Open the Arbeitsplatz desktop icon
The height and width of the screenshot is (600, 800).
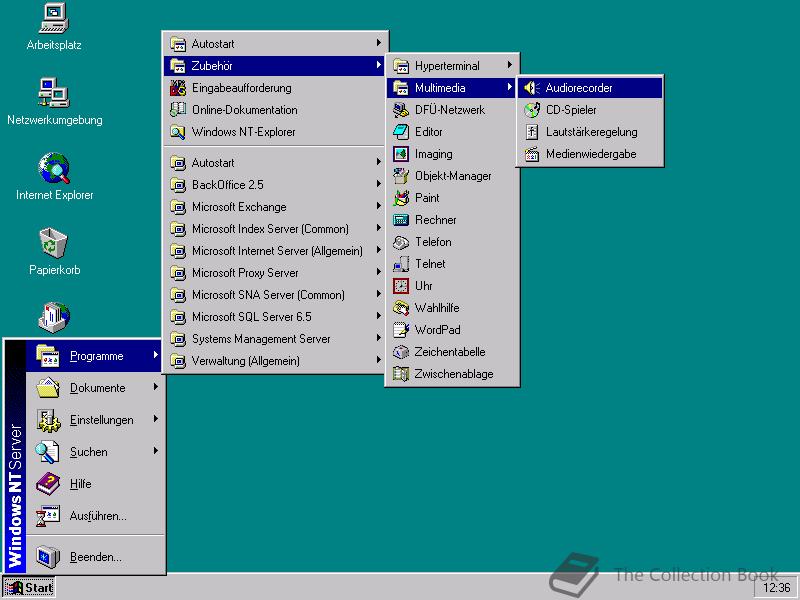click(x=54, y=27)
